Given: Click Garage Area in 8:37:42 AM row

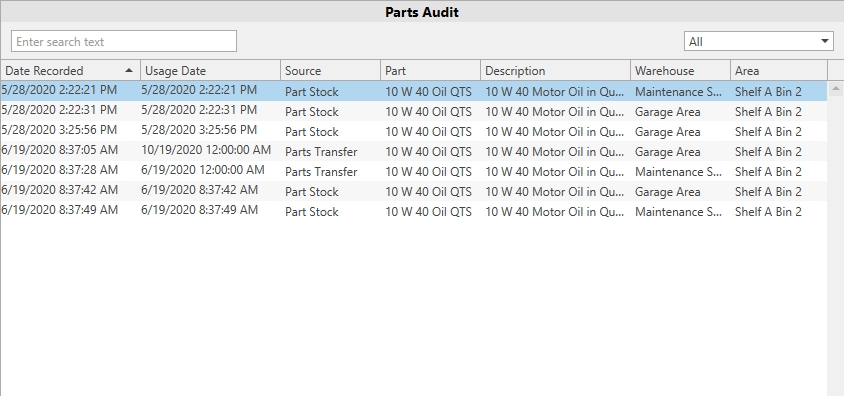Looking at the screenshot, I should 667,192.
